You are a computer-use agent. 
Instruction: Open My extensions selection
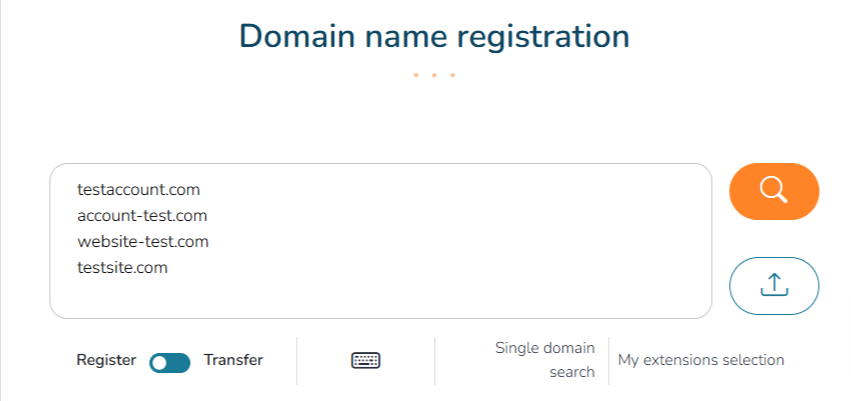pos(701,360)
